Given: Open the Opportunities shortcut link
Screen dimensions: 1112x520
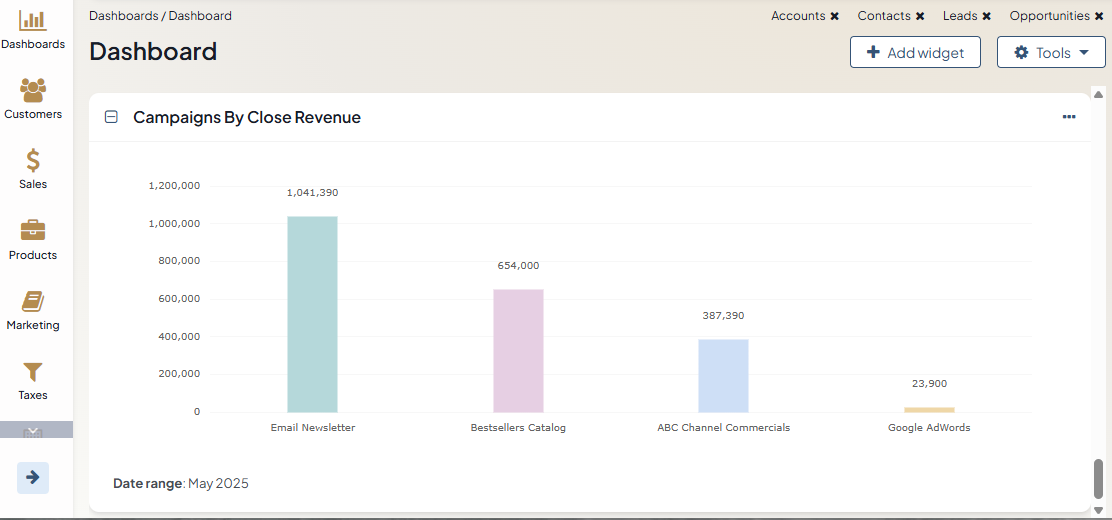Looking at the screenshot, I should pos(1049,16).
